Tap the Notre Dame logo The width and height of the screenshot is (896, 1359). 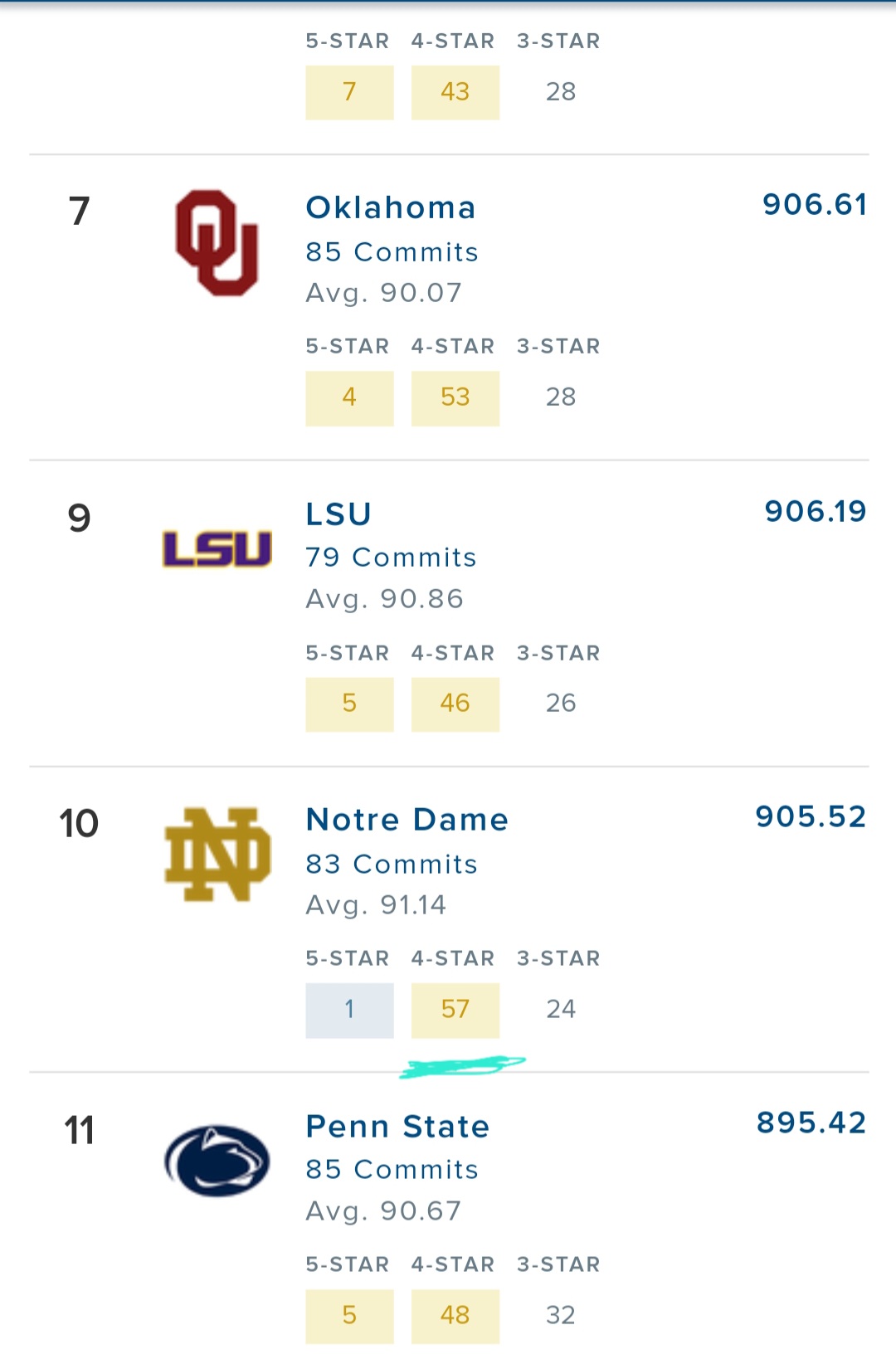(x=217, y=855)
